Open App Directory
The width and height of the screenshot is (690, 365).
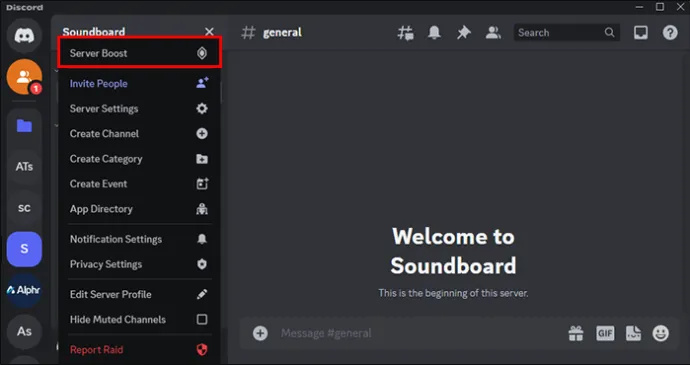coord(139,209)
